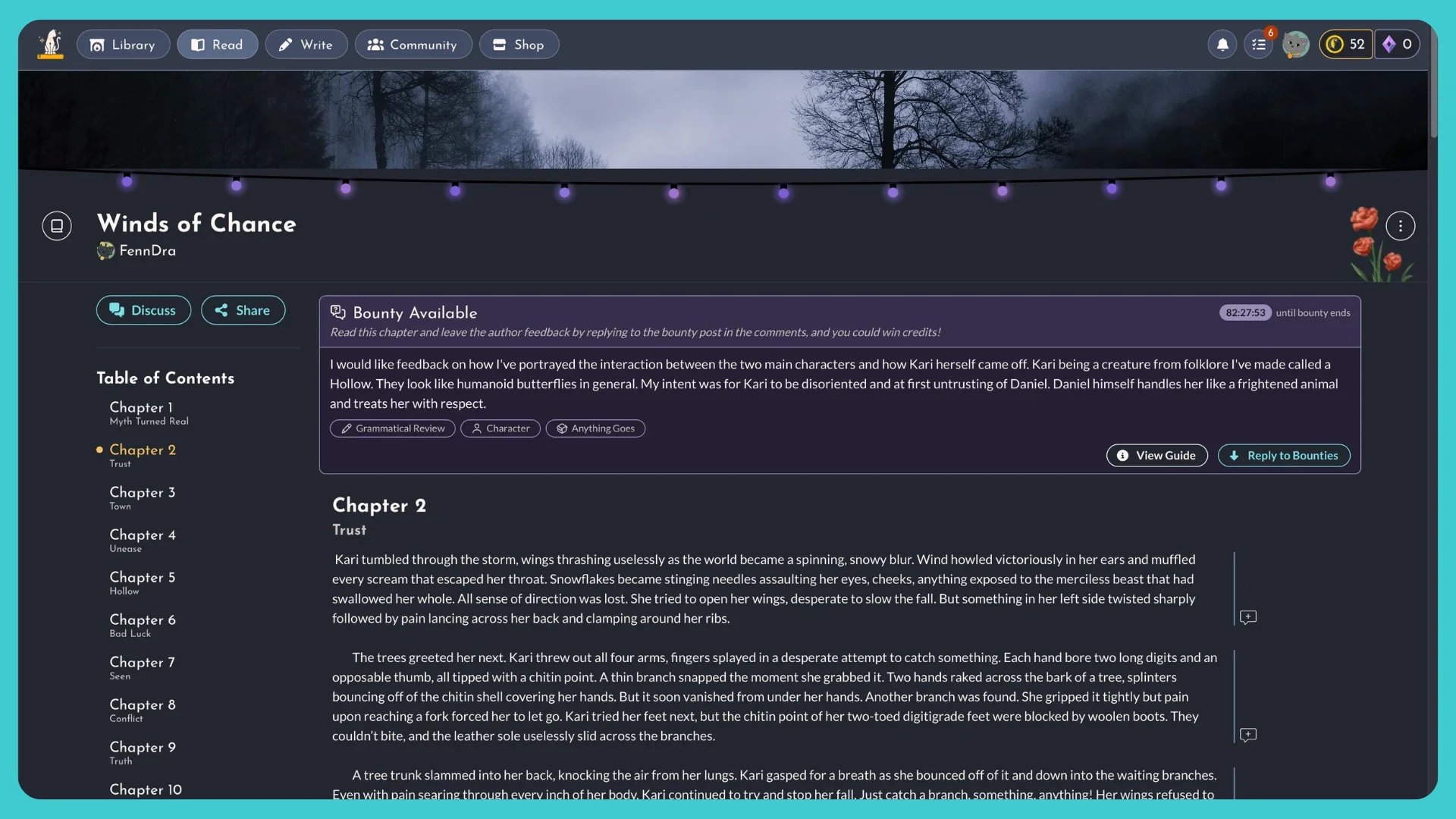Viewport: 1456px width, 819px height.
Task: Click the View Guide button
Action: 1156,456
